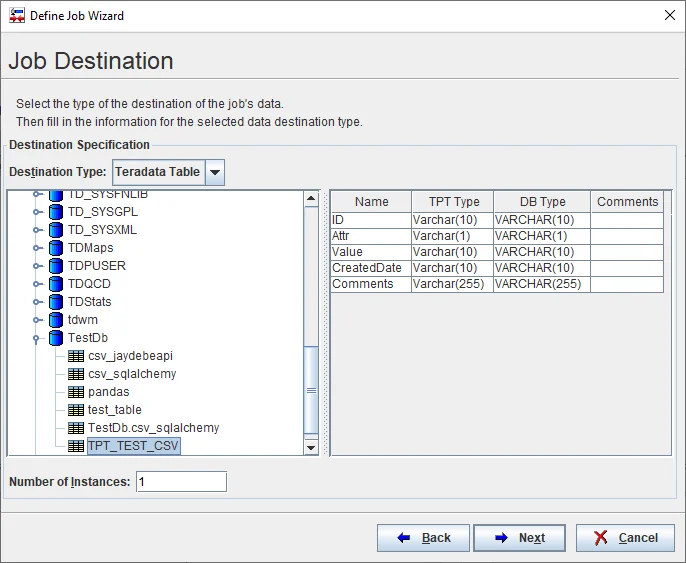686x563 pixels.
Task: Go Back to previous wizard step
Action: click(x=423, y=538)
